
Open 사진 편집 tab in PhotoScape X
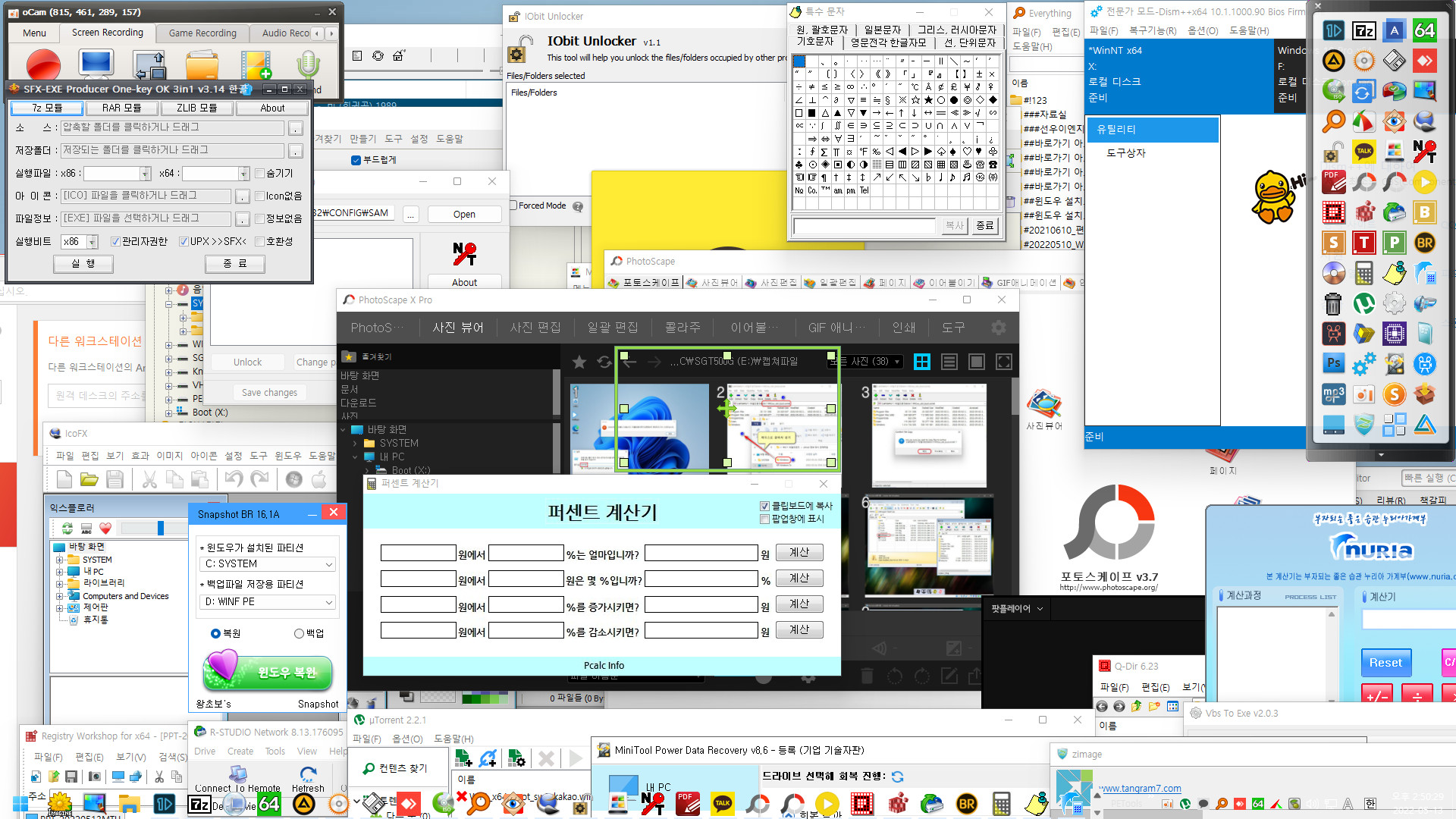(535, 328)
